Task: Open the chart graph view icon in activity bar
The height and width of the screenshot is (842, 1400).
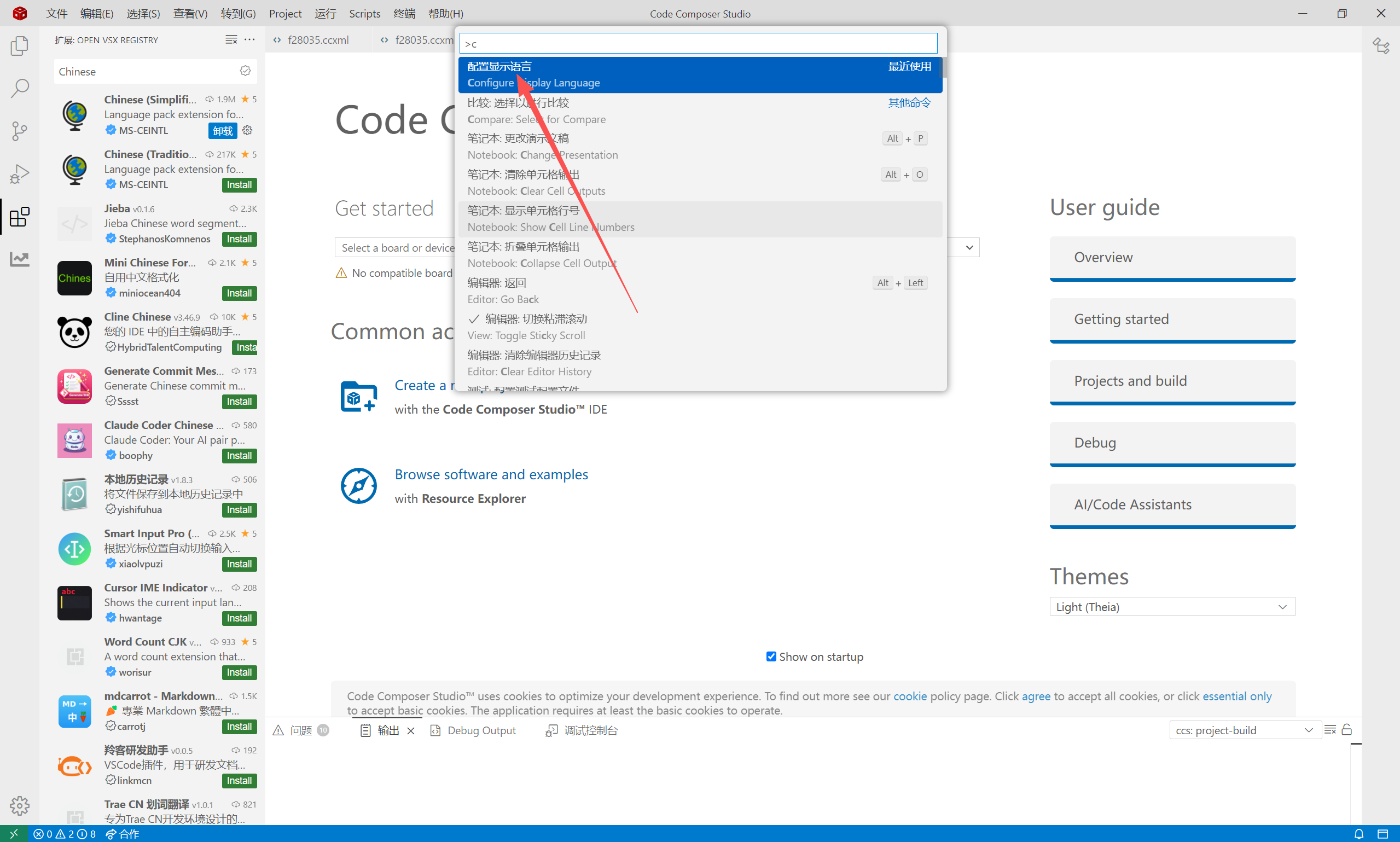Action: (x=19, y=259)
